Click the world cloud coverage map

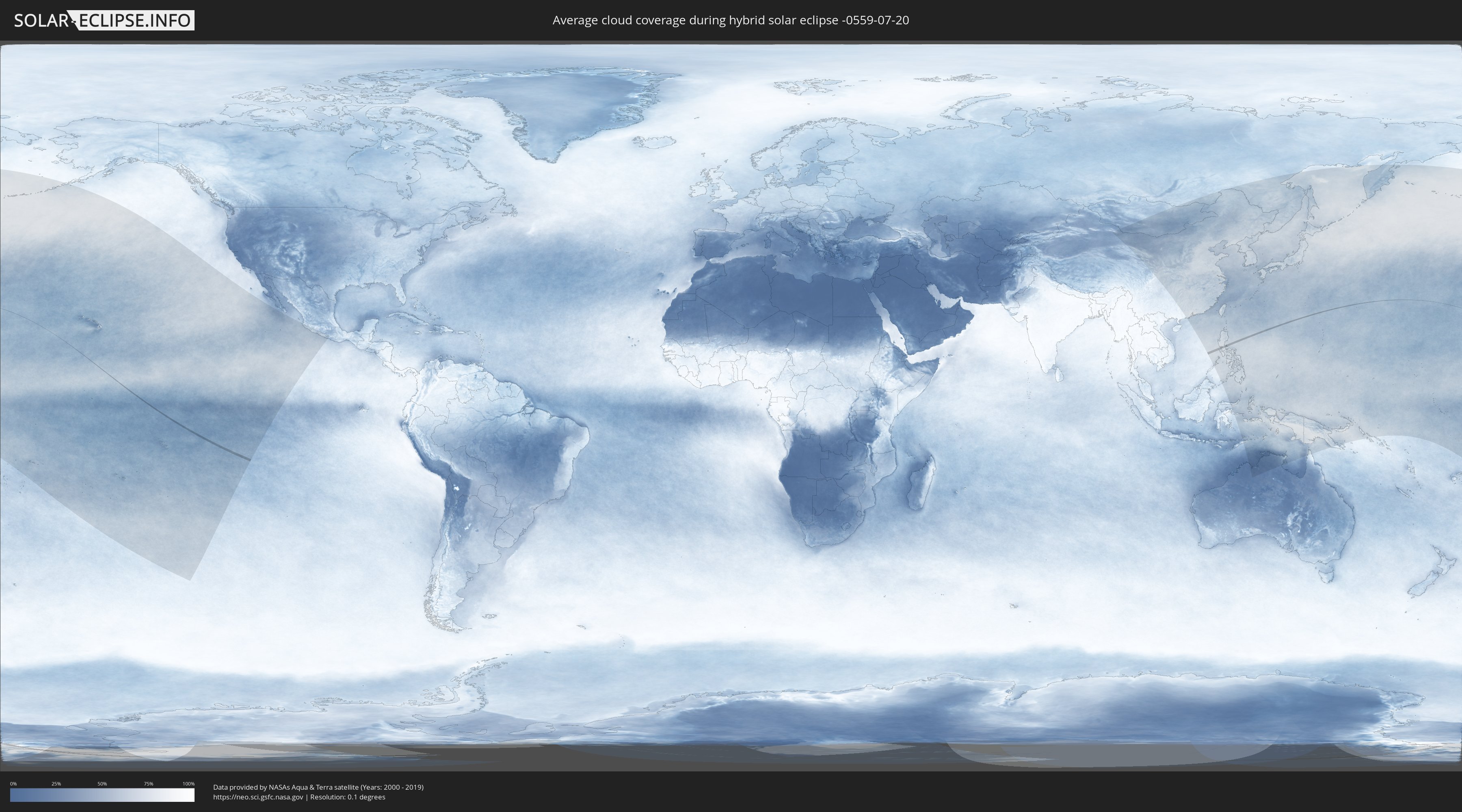pos(731,406)
